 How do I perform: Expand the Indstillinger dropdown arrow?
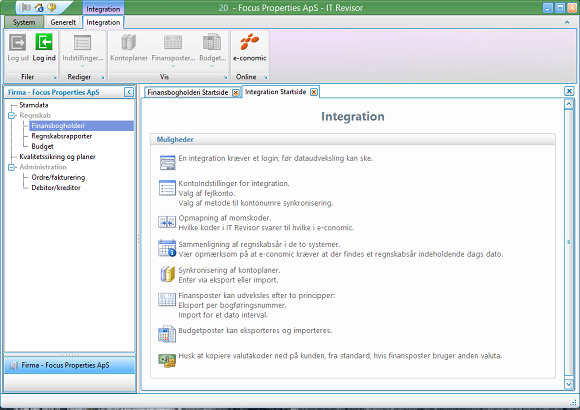point(82,66)
